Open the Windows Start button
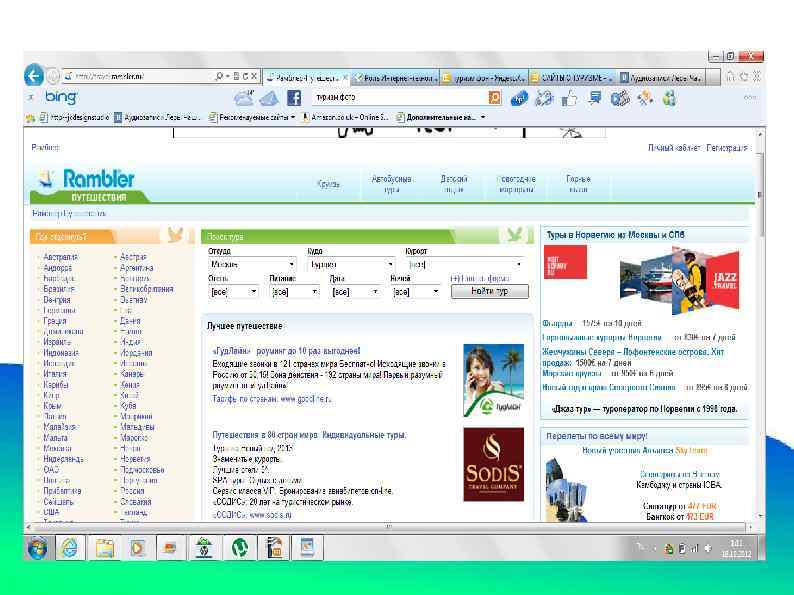Image resolution: width=794 pixels, height=595 pixels. point(37,548)
